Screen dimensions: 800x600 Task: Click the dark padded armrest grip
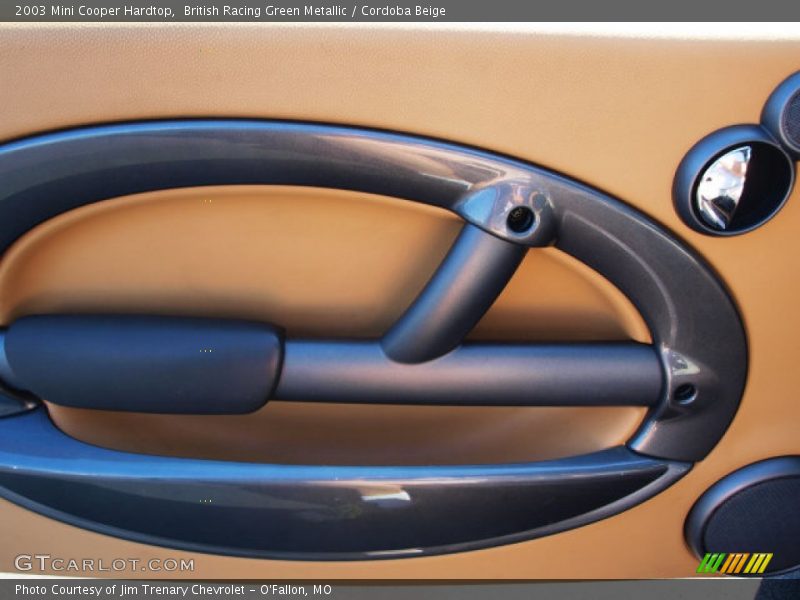(143, 364)
